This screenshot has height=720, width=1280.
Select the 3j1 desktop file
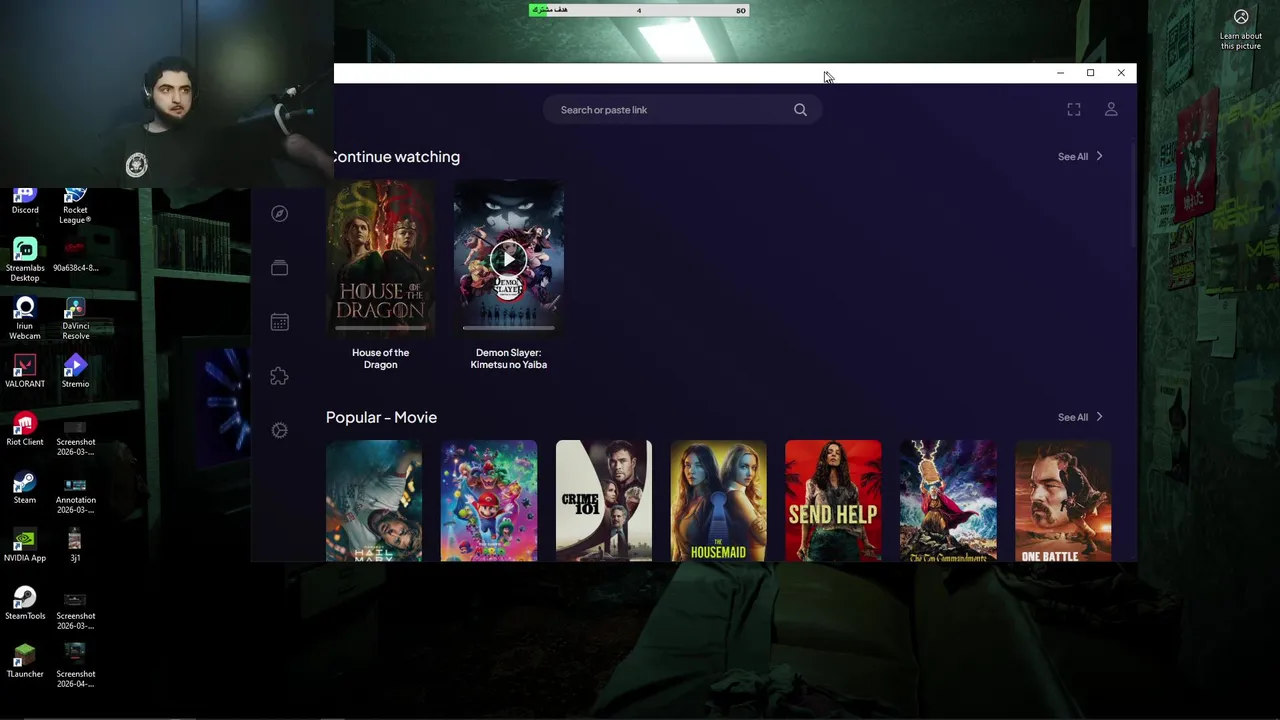[x=75, y=545]
